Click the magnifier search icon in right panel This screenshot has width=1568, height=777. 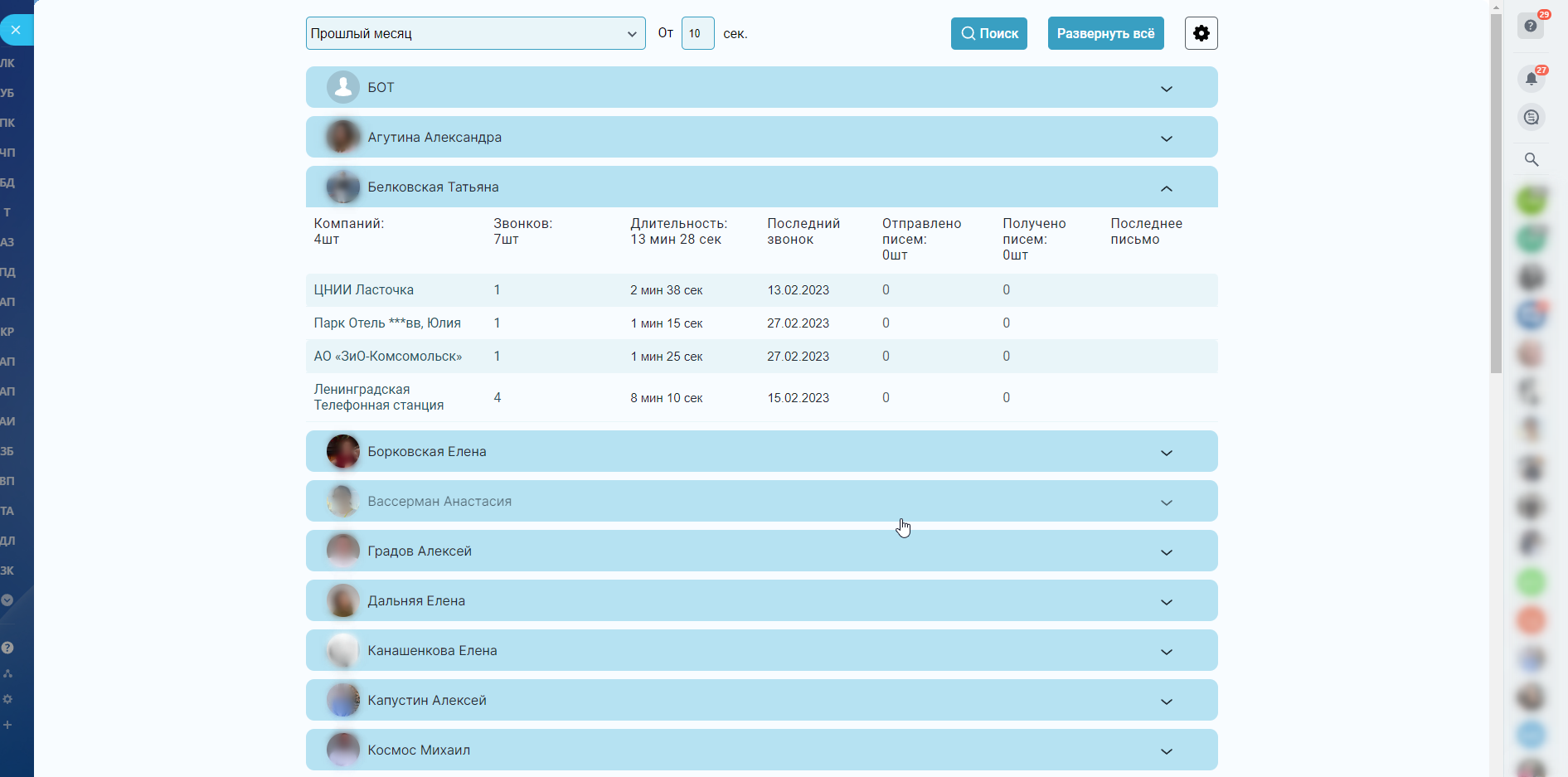point(1531,159)
